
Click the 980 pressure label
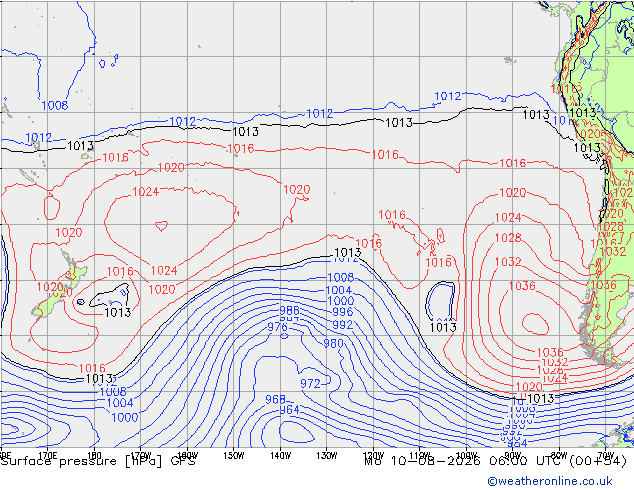tap(333, 344)
